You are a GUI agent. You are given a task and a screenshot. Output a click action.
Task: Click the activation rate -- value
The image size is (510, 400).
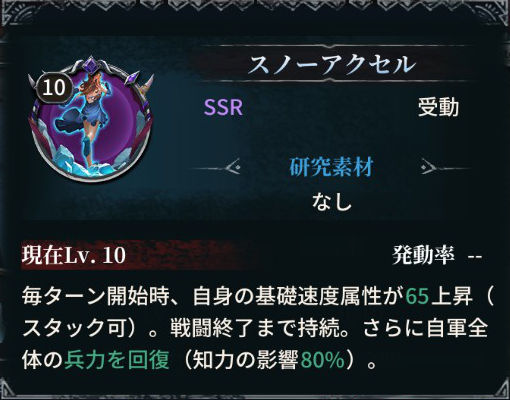(x=475, y=257)
